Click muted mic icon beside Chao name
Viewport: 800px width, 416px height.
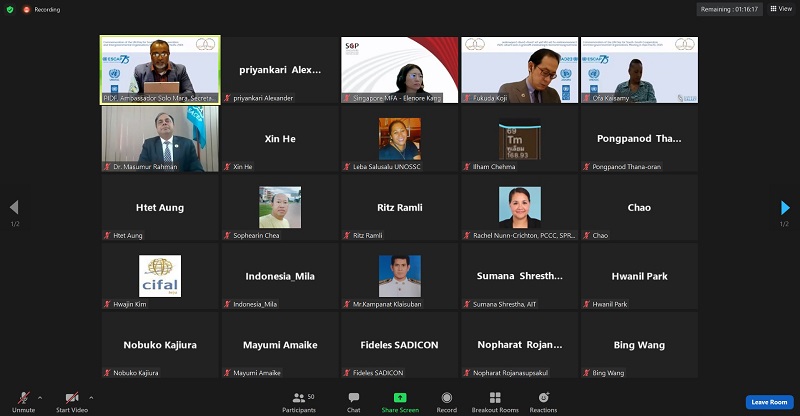click(x=587, y=235)
